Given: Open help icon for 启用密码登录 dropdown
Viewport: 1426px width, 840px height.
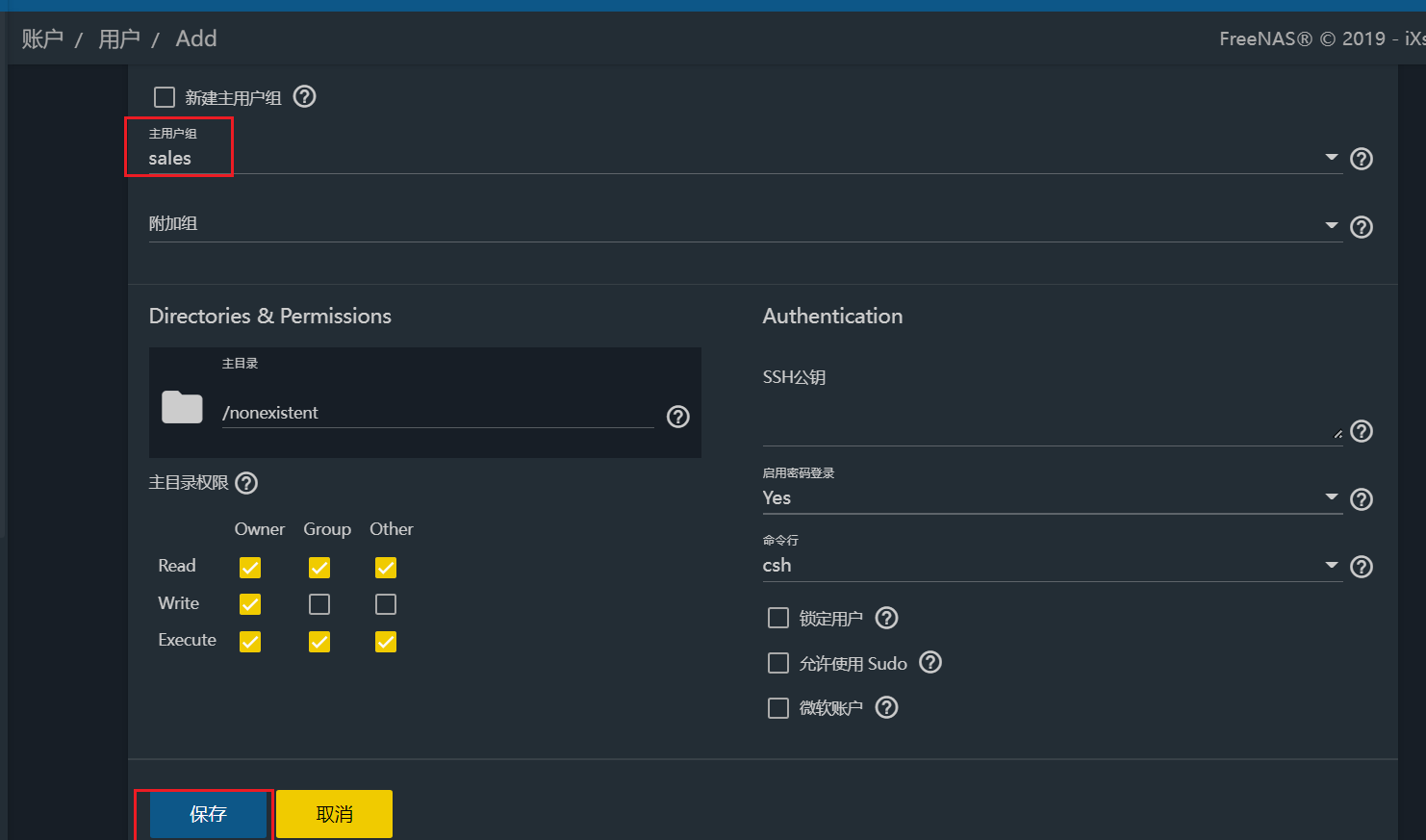Looking at the screenshot, I should pyautogui.click(x=1362, y=499).
